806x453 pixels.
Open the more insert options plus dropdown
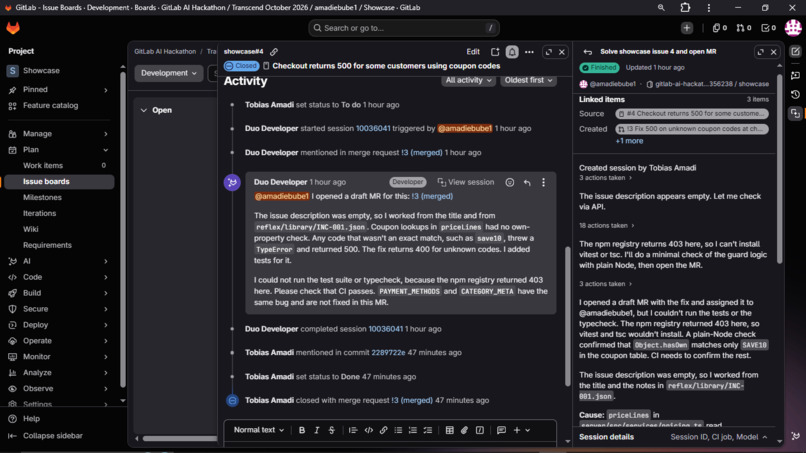pos(521,430)
